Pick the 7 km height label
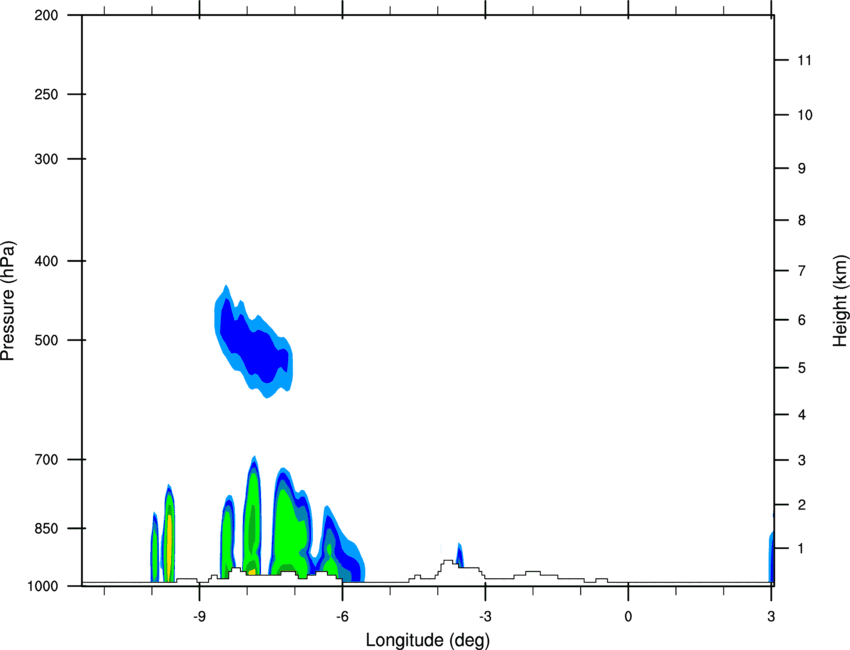Image resolution: width=850 pixels, height=650 pixels. (802, 271)
